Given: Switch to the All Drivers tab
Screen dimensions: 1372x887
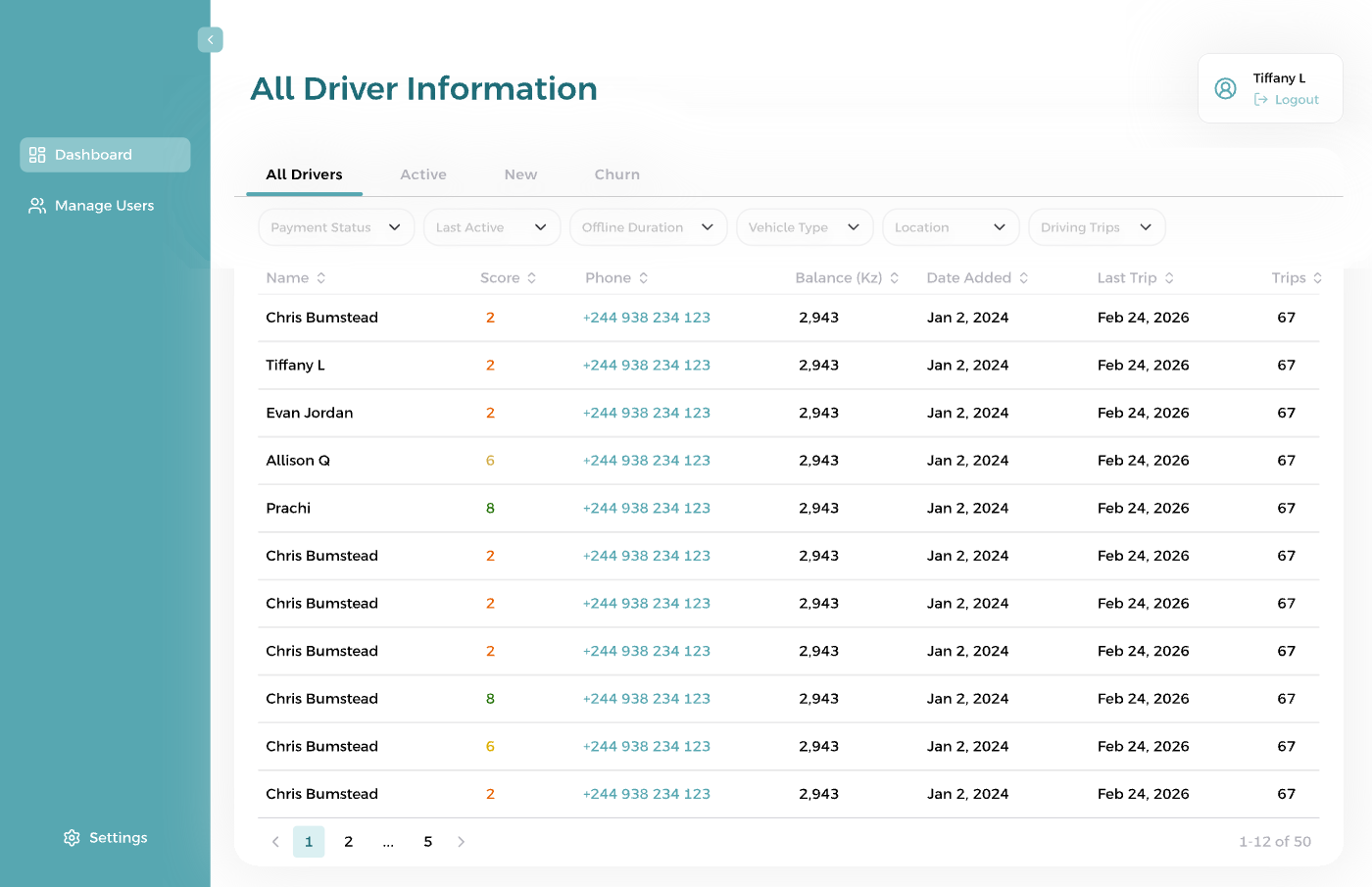Looking at the screenshot, I should (x=304, y=174).
